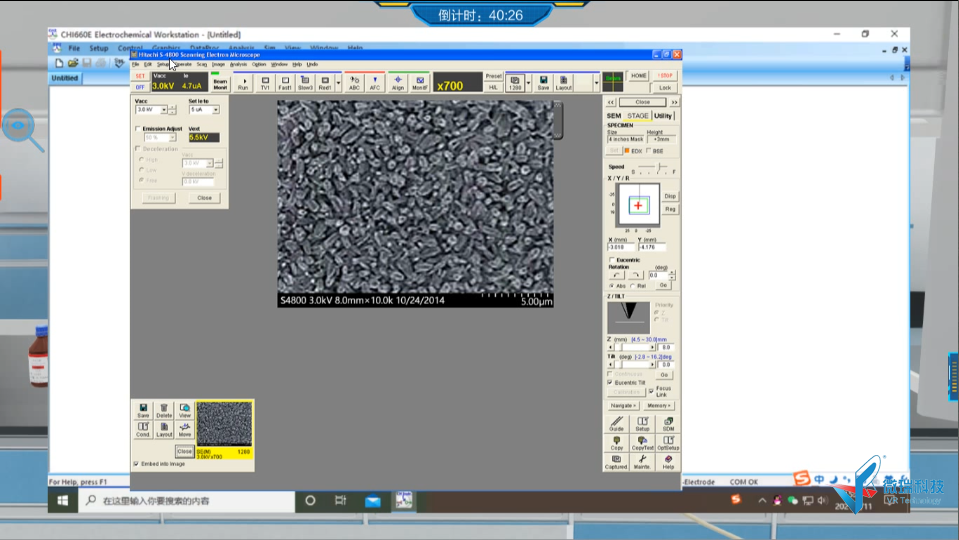Click the ABC auto brightness contrast icon

(x=354, y=83)
